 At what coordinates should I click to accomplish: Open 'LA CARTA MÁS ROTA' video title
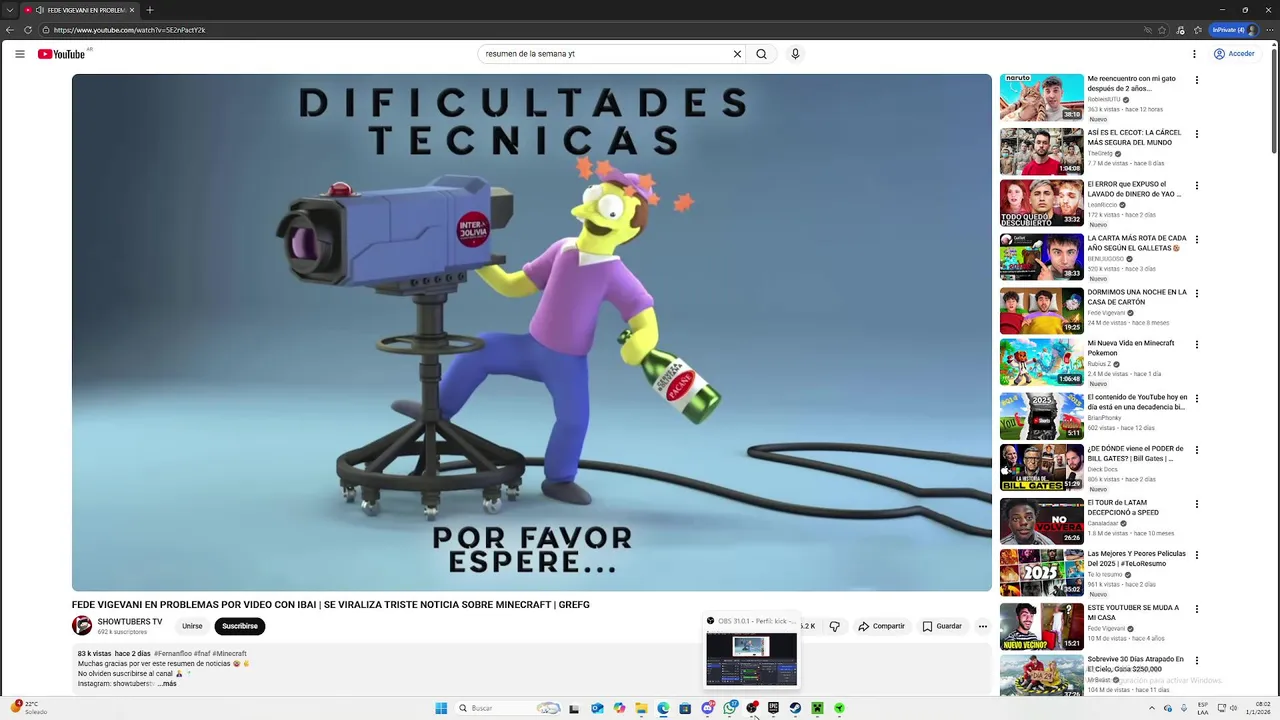[1137, 243]
